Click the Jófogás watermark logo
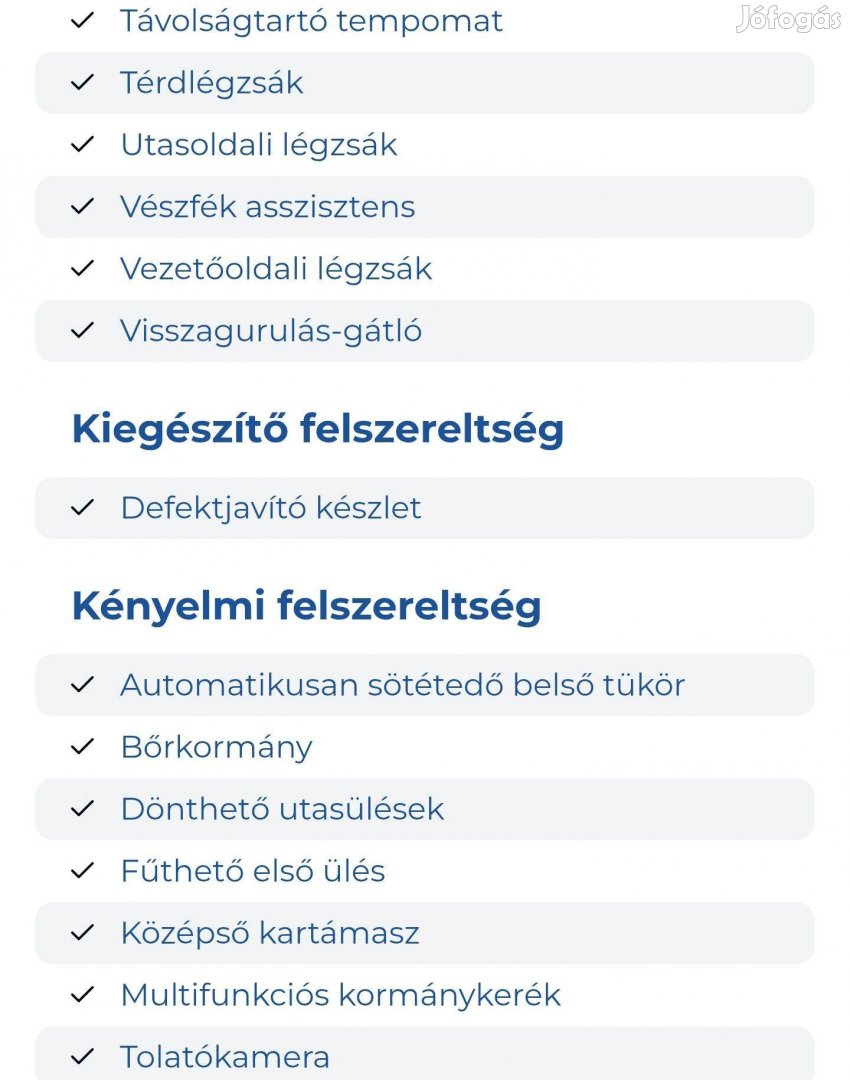 pyautogui.click(x=789, y=19)
